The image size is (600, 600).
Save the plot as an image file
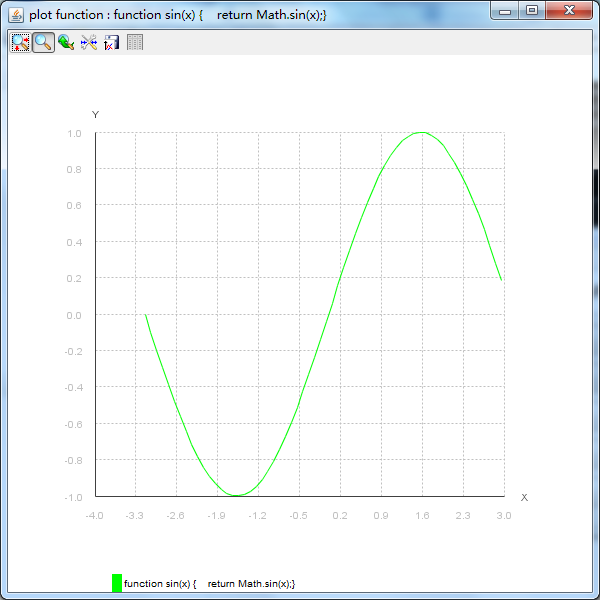click(112, 42)
